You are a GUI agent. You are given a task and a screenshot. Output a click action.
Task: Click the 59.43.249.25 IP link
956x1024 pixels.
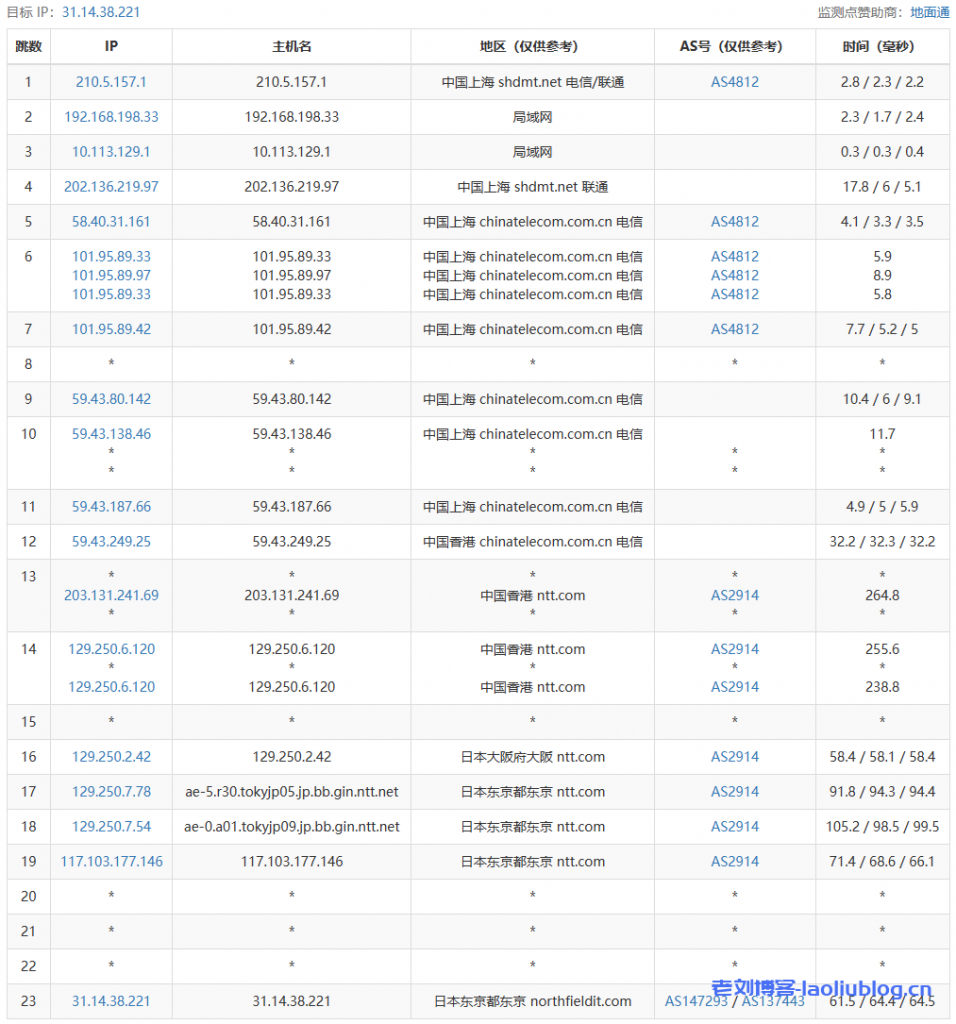click(x=111, y=542)
